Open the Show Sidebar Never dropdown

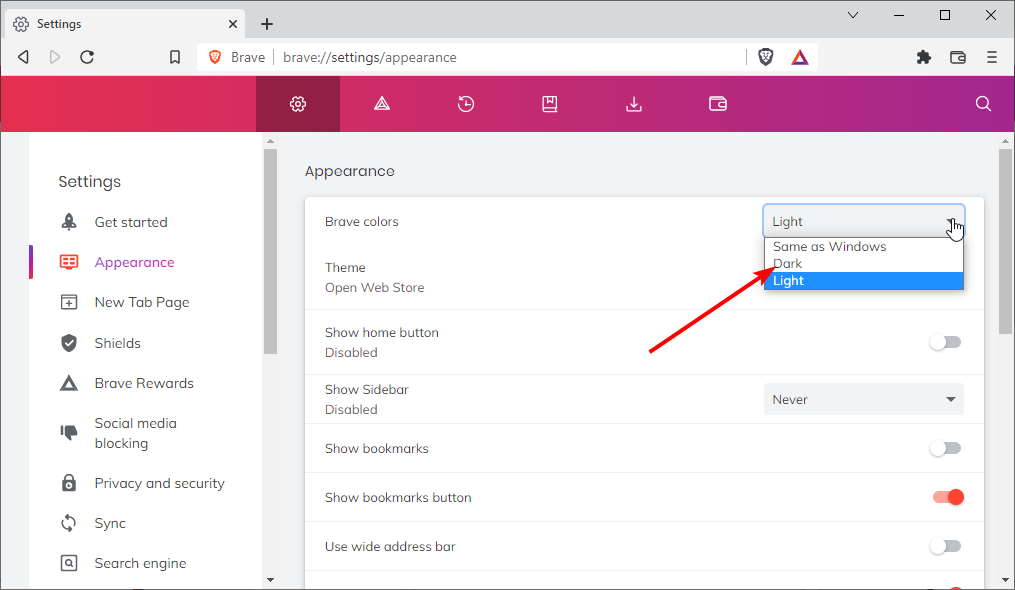pos(864,400)
